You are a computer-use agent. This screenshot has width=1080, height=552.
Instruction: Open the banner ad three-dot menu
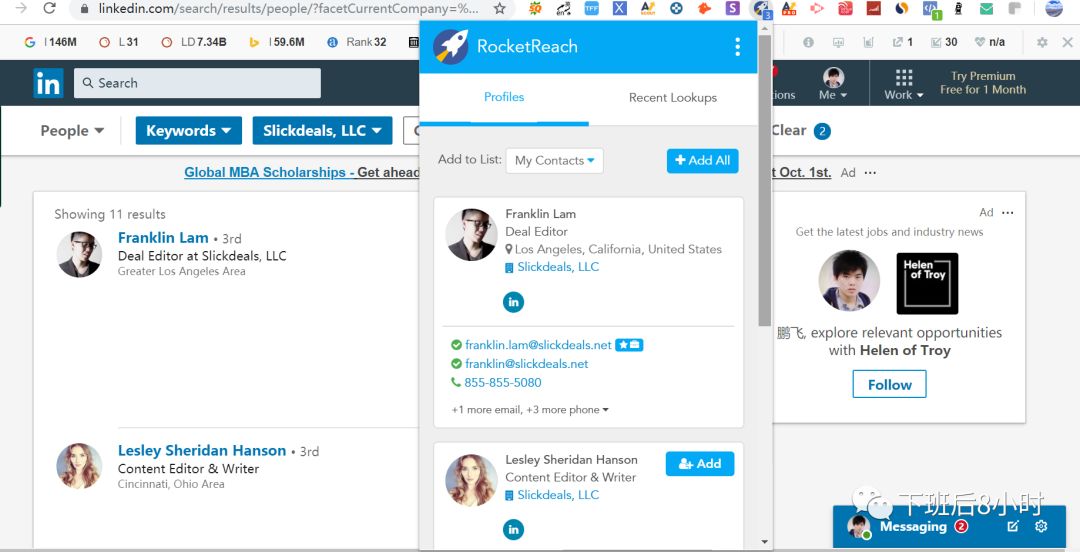click(x=870, y=172)
